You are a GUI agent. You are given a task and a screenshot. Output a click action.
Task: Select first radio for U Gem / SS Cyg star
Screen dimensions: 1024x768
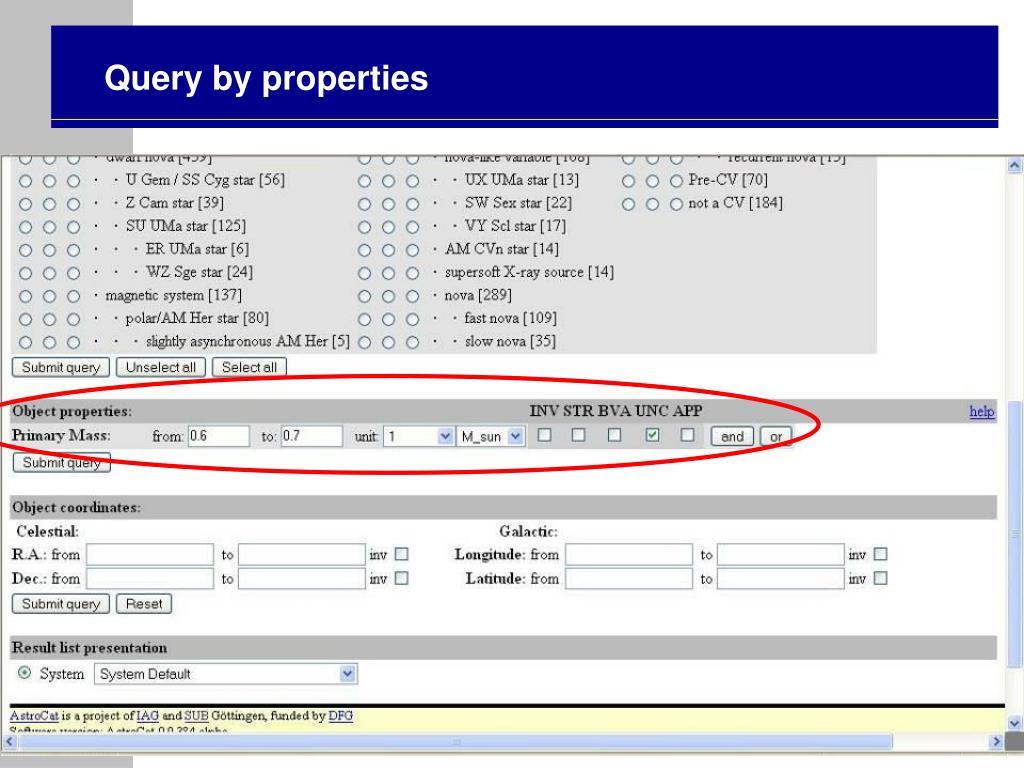click(25, 181)
